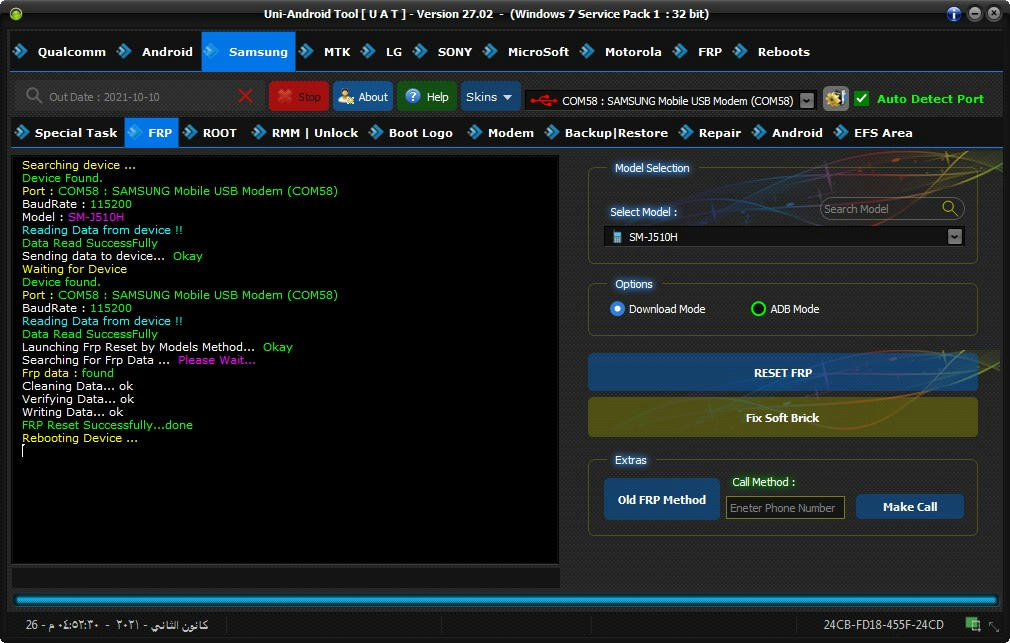Select the ADB Mode radio button
The height and width of the screenshot is (643, 1010).
tap(758, 309)
